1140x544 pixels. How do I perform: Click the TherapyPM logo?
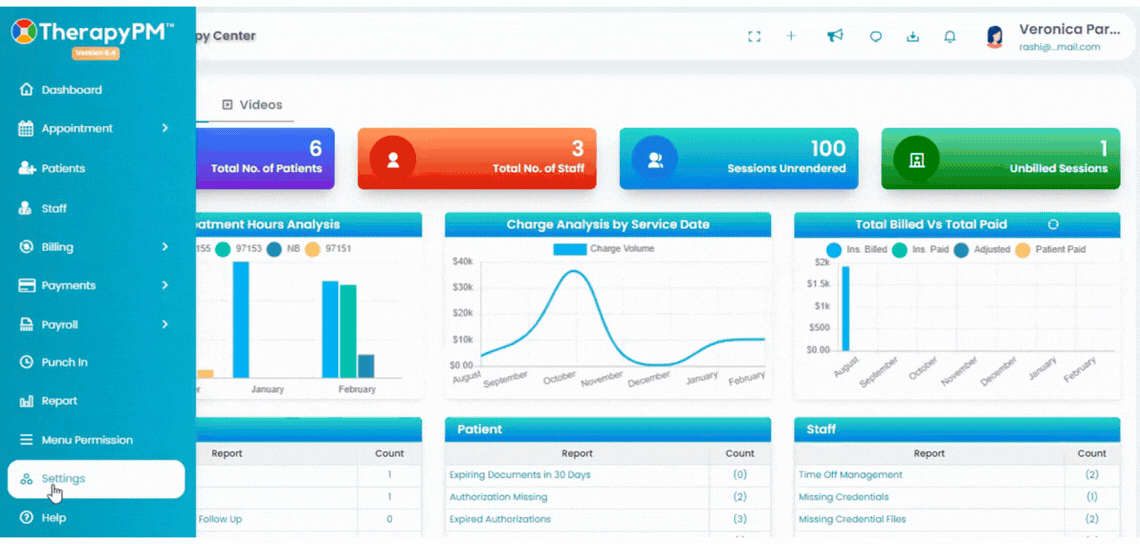click(92, 32)
